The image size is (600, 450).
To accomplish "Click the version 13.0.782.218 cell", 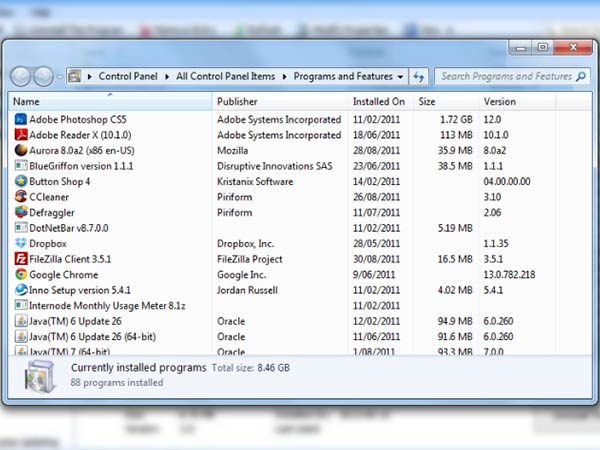I will point(509,274).
